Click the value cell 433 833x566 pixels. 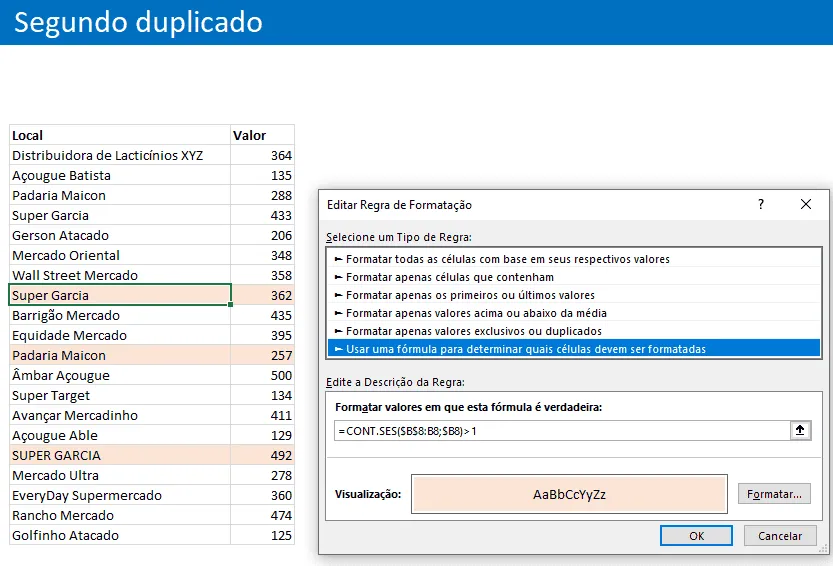[x=262, y=215]
